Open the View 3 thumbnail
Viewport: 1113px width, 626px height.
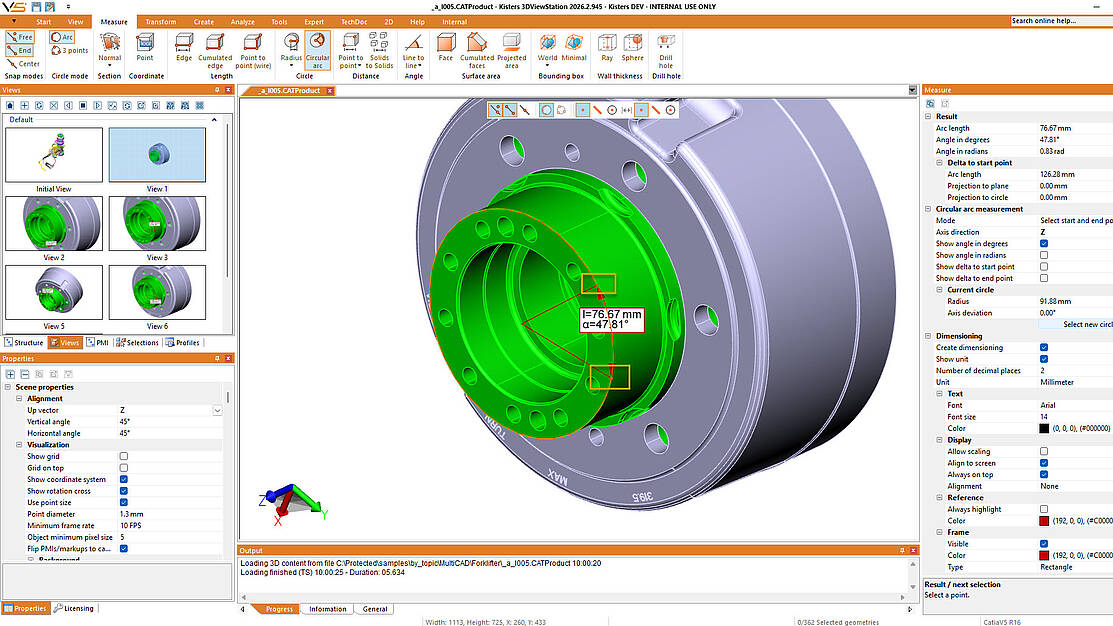157,224
